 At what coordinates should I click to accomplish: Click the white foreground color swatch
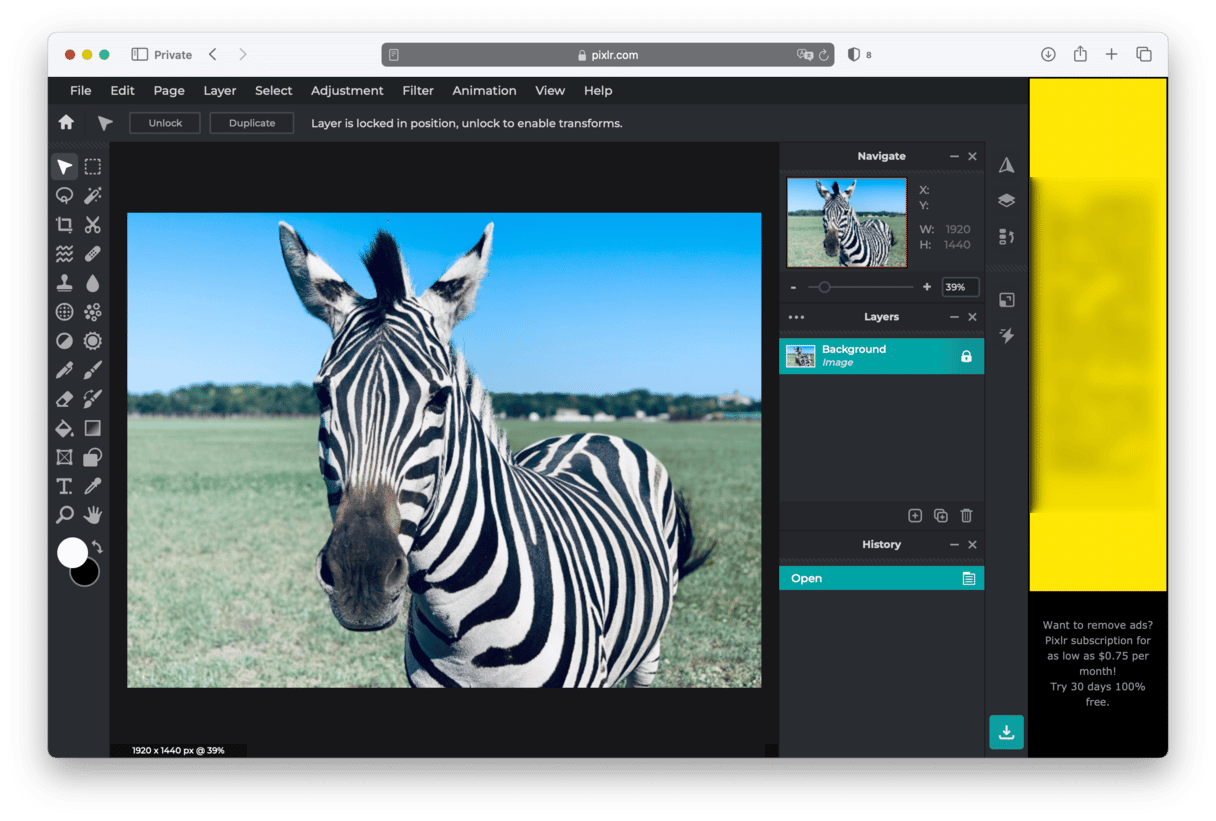(x=72, y=552)
